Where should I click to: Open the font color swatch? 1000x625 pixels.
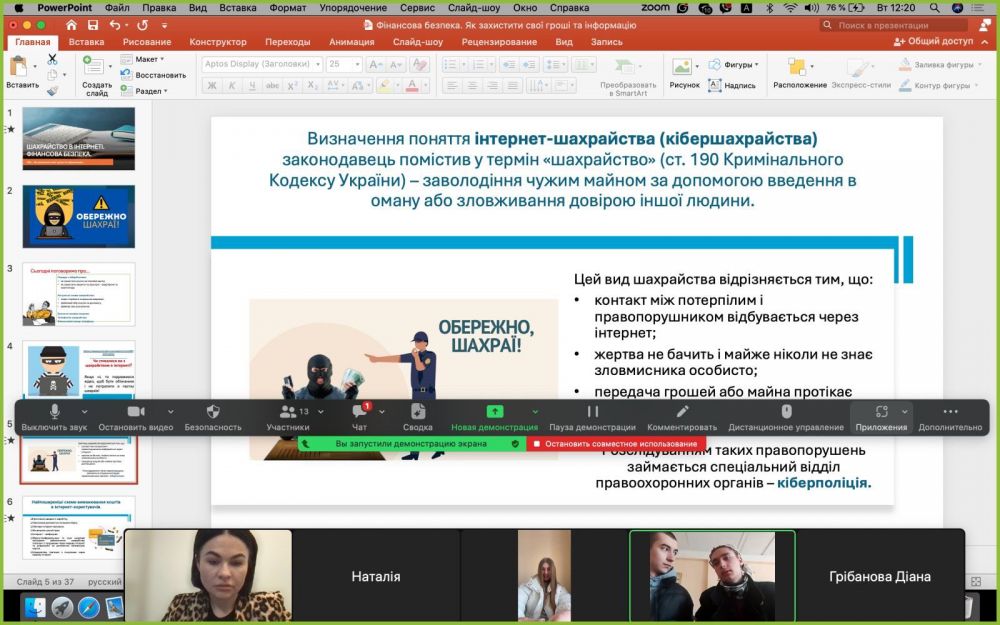pyautogui.click(x=412, y=85)
